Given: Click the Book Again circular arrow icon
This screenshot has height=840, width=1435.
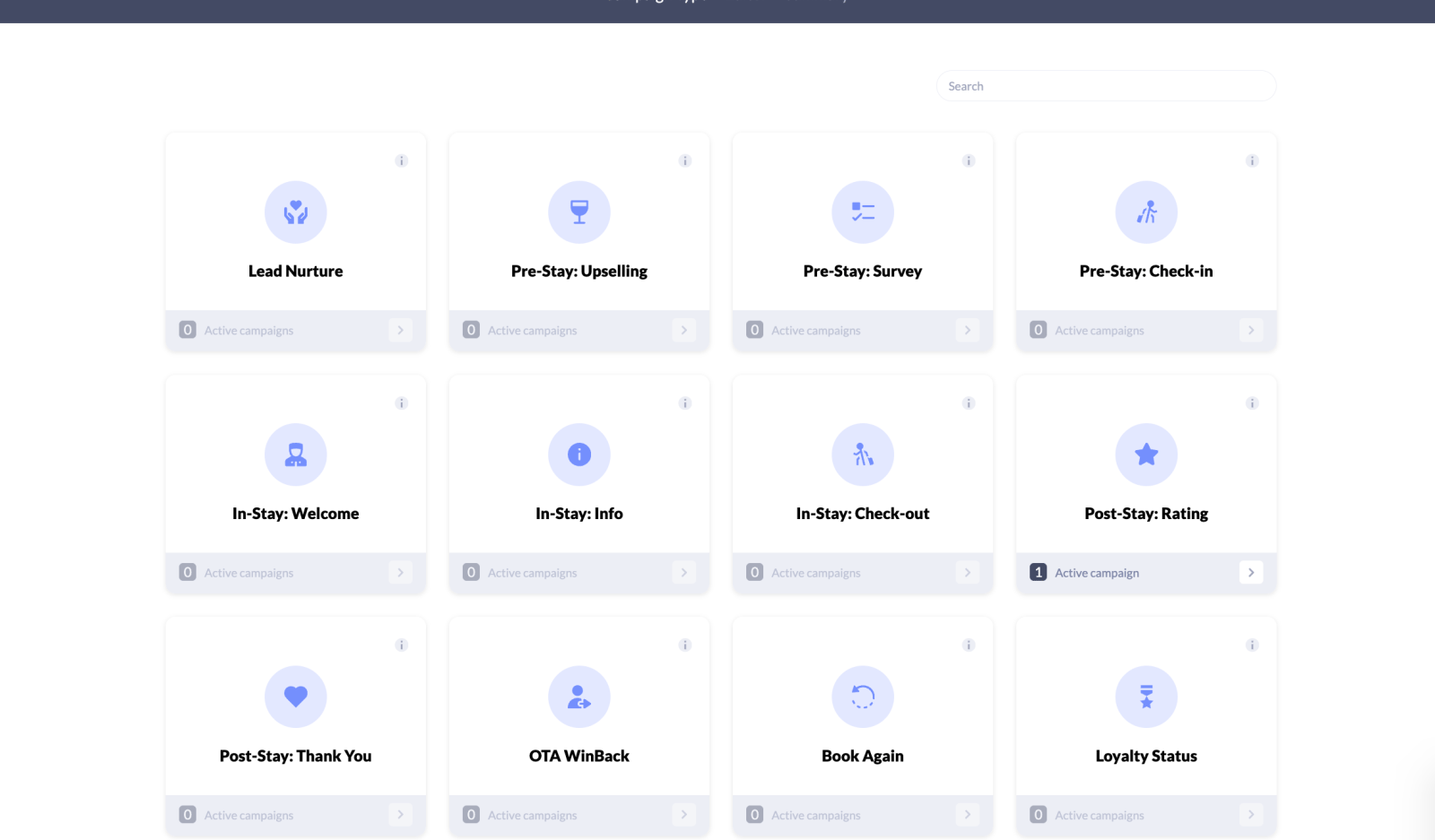Looking at the screenshot, I should click(863, 697).
